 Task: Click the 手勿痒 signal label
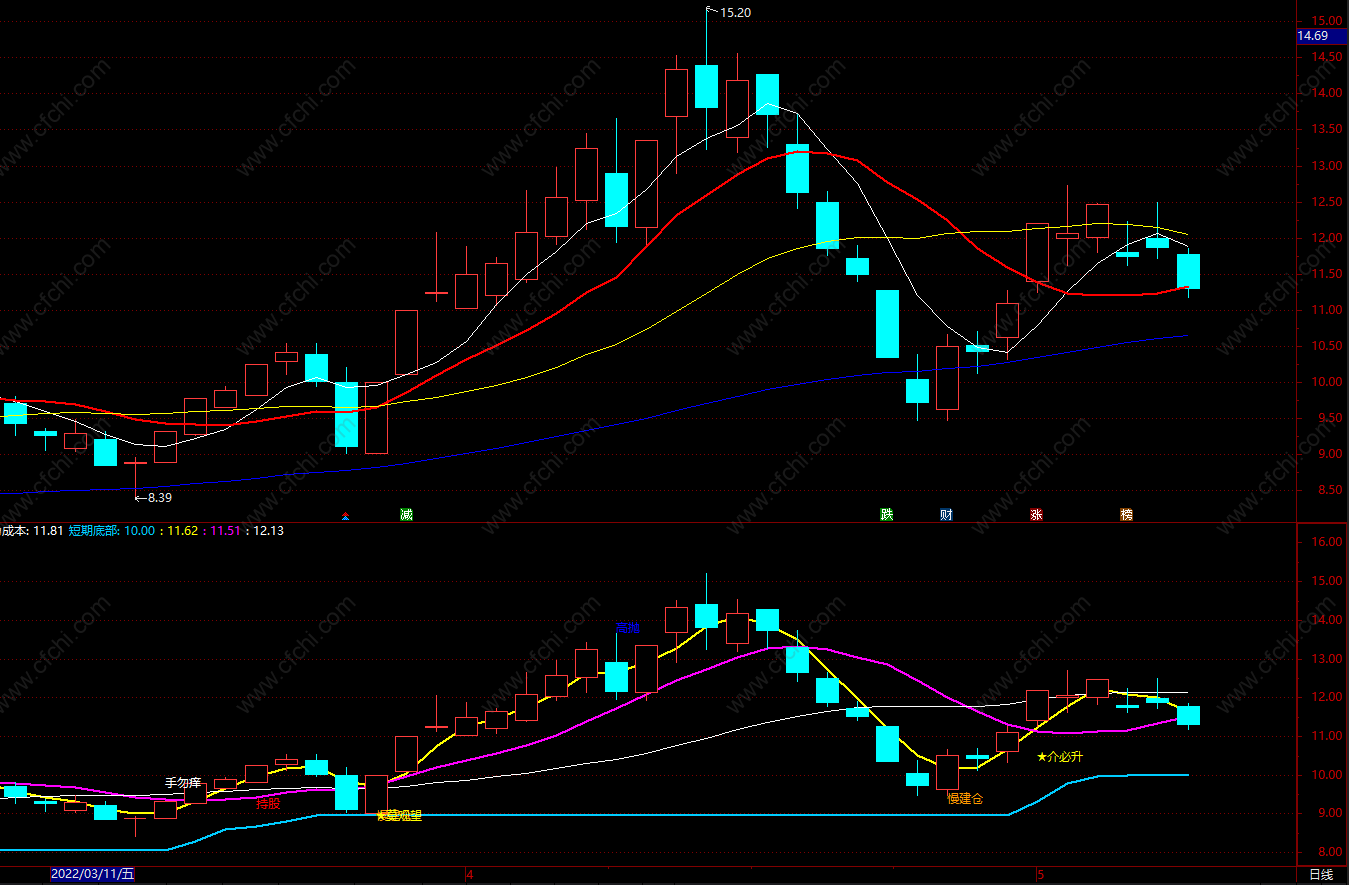[x=184, y=783]
